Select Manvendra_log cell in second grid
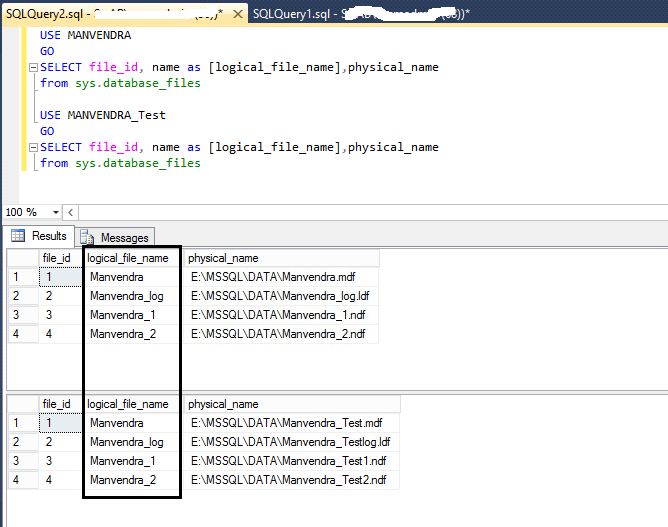Image resolution: width=668 pixels, height=527 pixels. coord(131,442)
